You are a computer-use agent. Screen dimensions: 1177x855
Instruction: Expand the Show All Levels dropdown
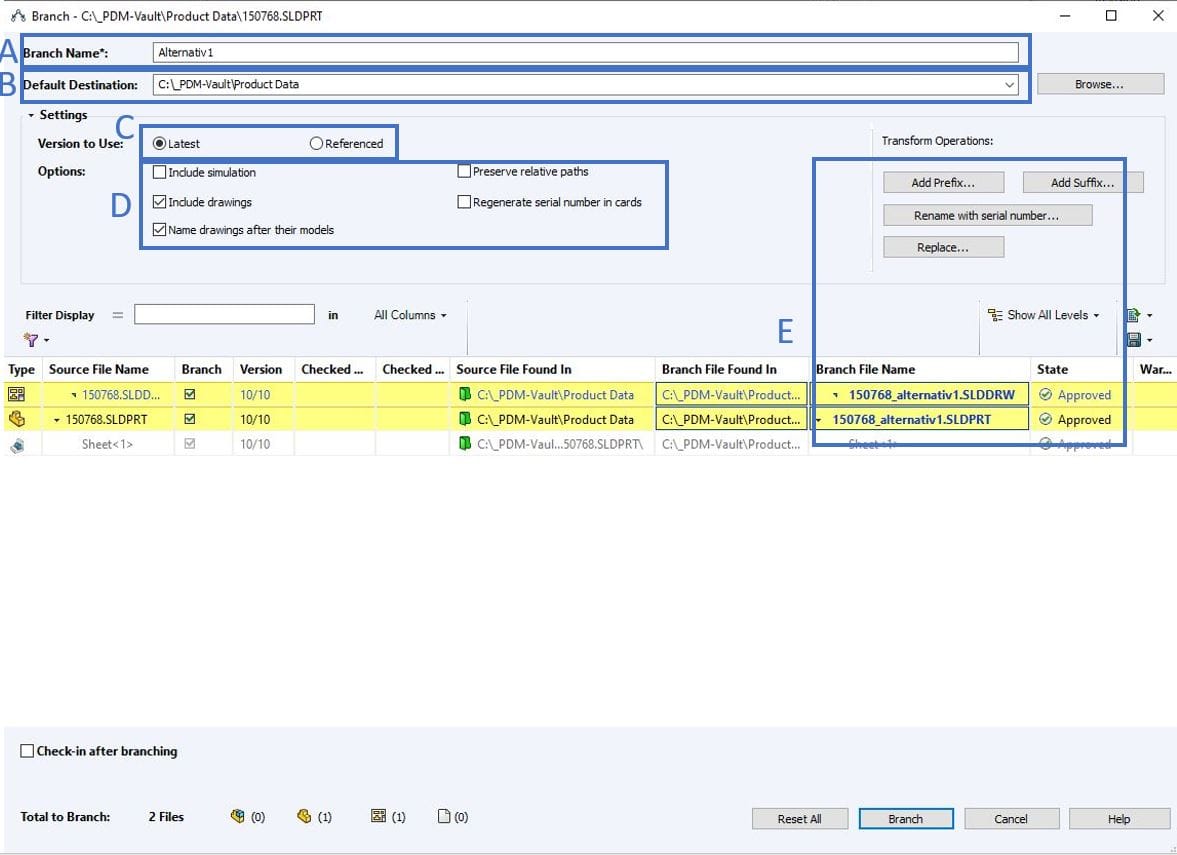pyautogui.click(x=1043, y=315)
